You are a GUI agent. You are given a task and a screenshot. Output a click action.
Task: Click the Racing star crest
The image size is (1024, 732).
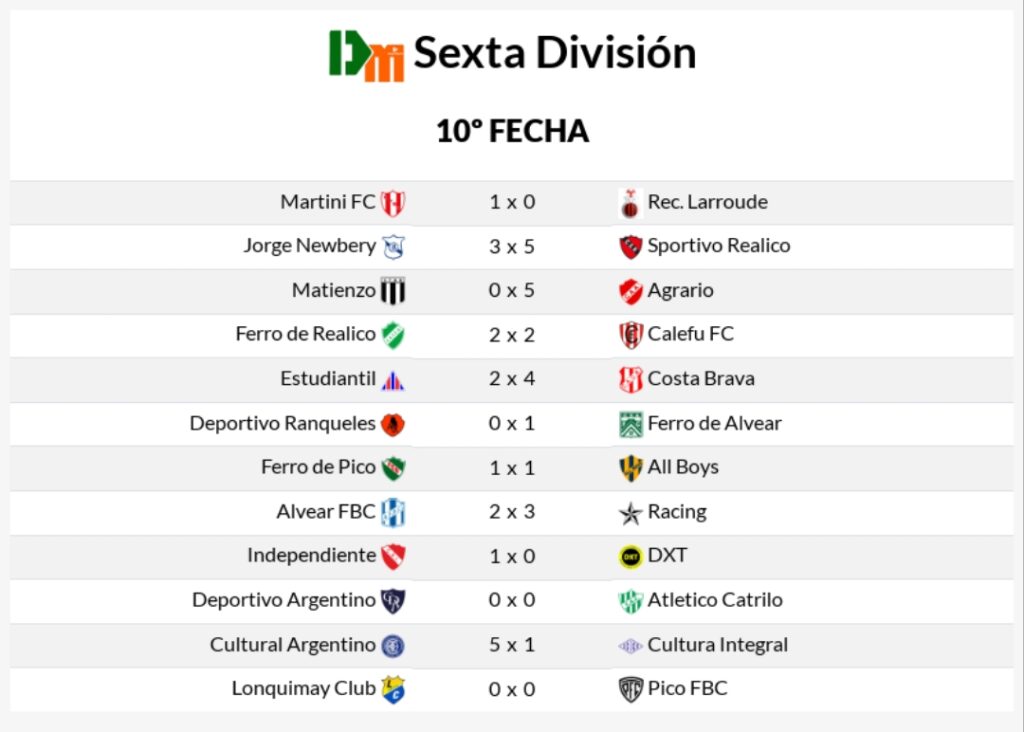point(630,513)
